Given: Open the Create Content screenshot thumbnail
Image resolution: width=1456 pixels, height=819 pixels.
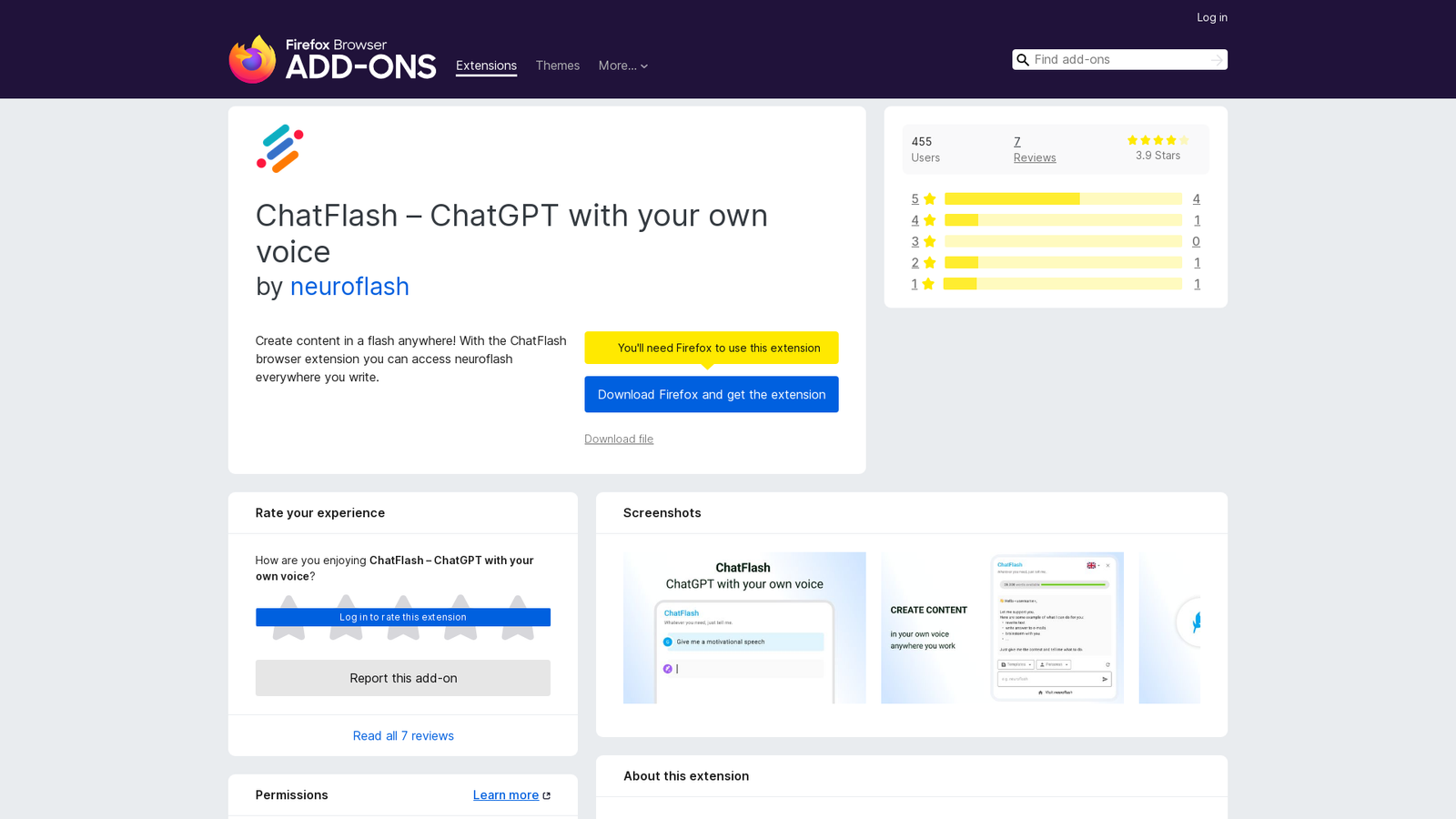Looking at the screenshot, I should point(1002,628).
